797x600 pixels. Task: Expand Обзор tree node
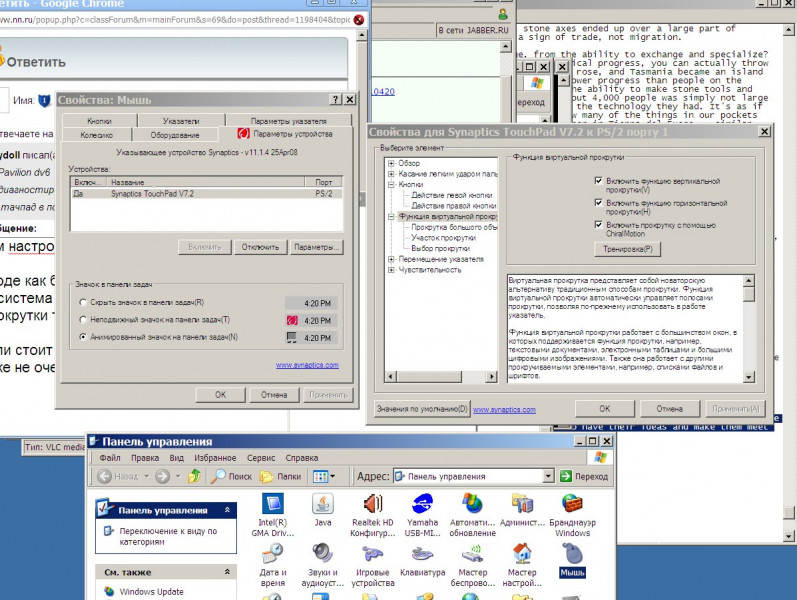(x=391, y=163)
